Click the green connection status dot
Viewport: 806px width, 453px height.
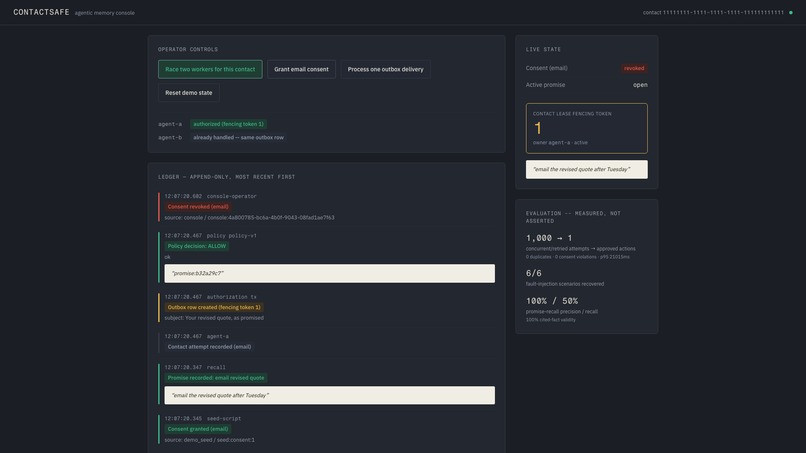[791, 12]
